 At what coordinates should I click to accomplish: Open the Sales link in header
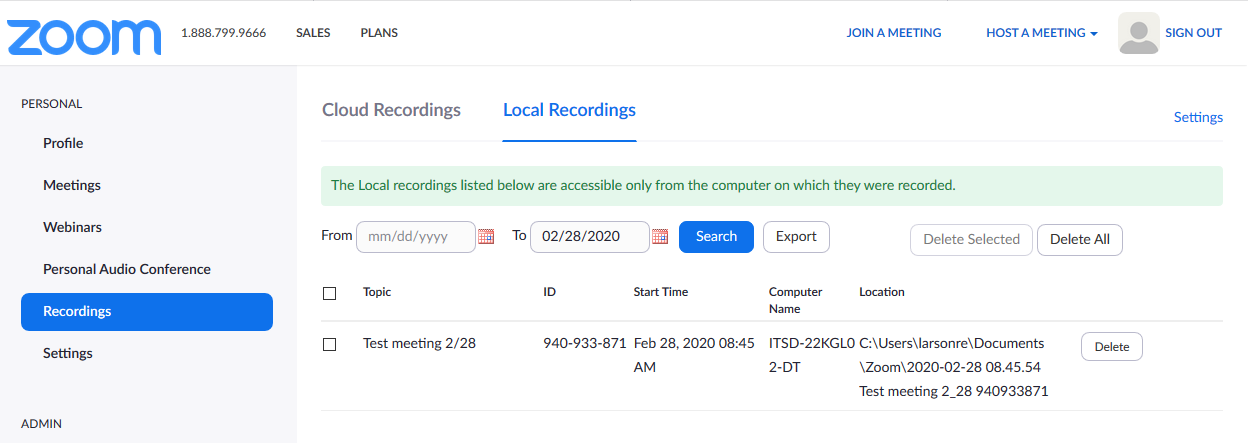point(313,33)
